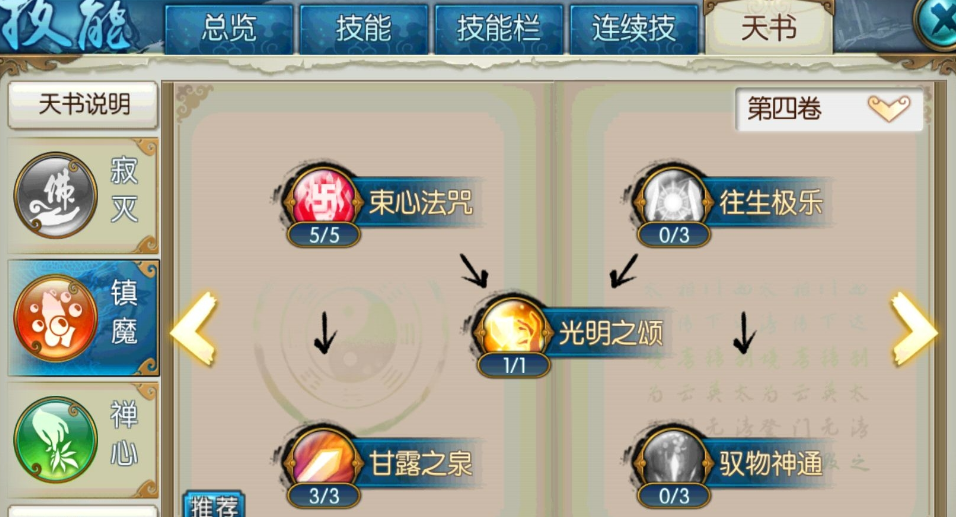
Task: Open the 第四卷 volume dropdown
Action: (829, 109)
